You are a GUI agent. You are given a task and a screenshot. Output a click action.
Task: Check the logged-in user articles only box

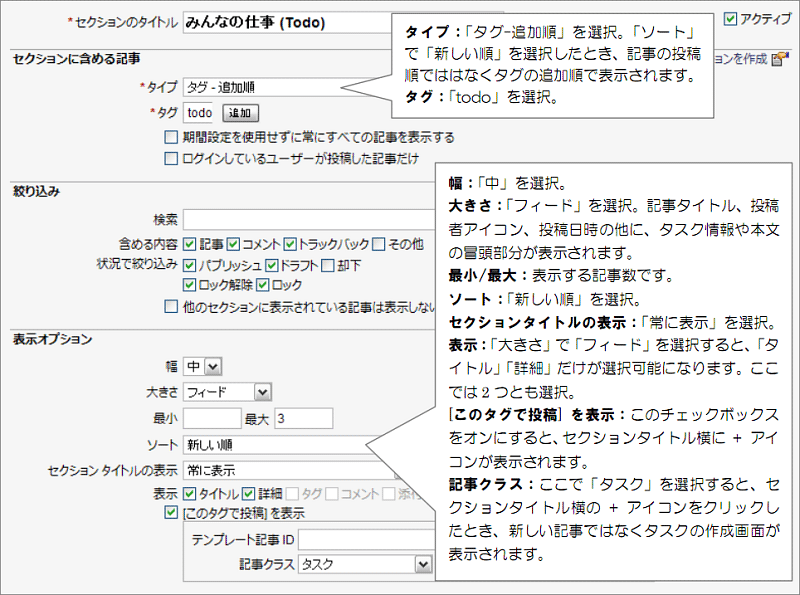171,158
